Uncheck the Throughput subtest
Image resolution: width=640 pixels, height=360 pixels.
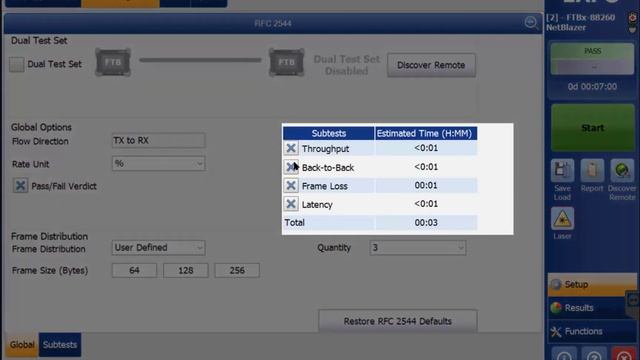(x=291, y=148)
